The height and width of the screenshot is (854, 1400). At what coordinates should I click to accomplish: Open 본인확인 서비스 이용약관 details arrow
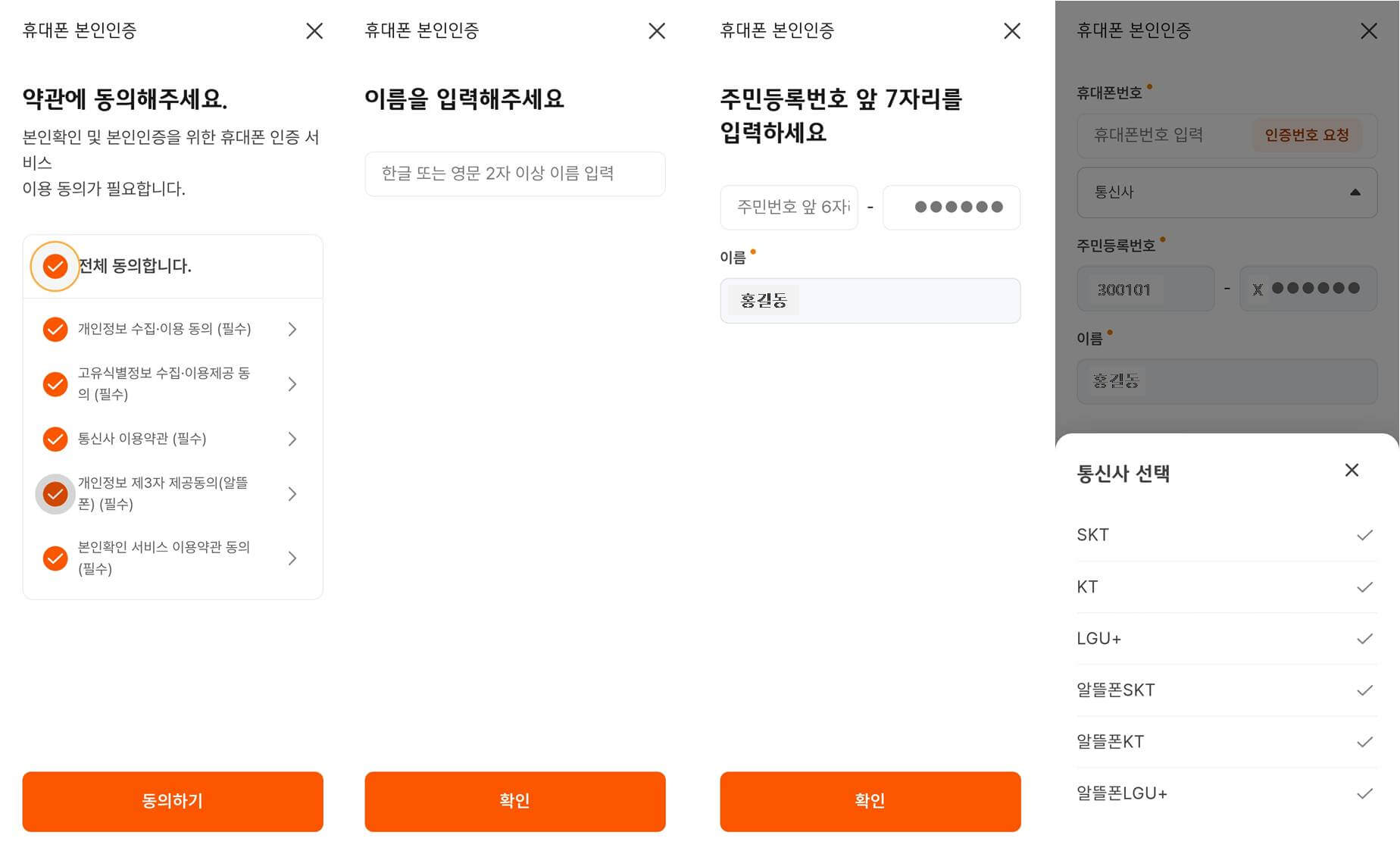pyautogui.click(x=292, y=558)
